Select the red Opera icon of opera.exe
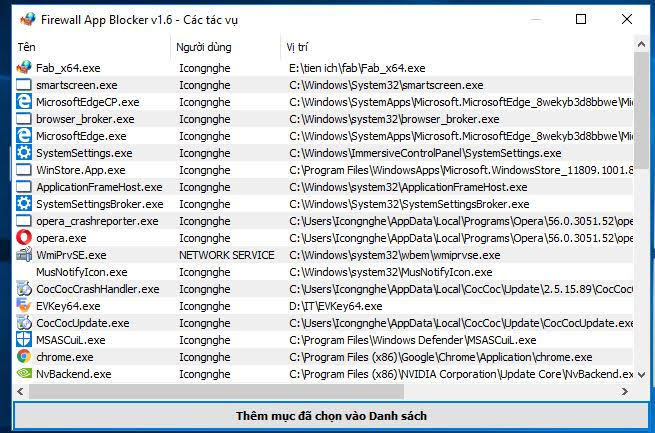Screen dimensions: 655x433 click(24, 238)
